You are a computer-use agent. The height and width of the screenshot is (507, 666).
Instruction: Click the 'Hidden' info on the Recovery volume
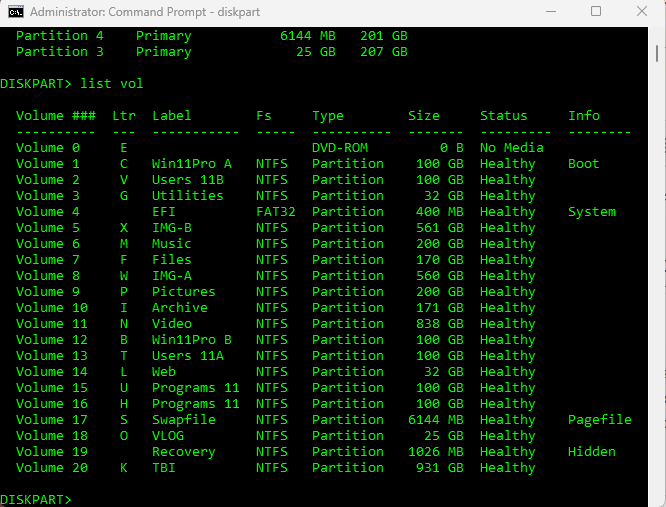592,452
